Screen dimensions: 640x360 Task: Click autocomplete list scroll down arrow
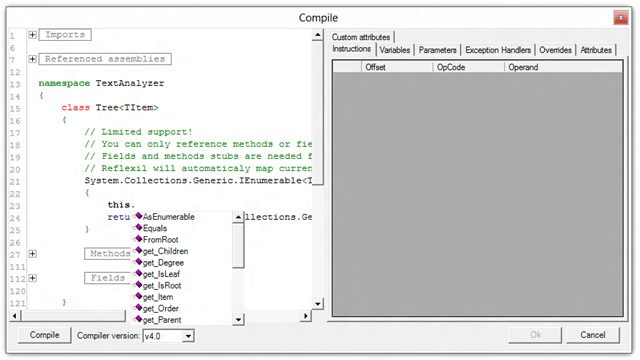[x=238, y=320]
